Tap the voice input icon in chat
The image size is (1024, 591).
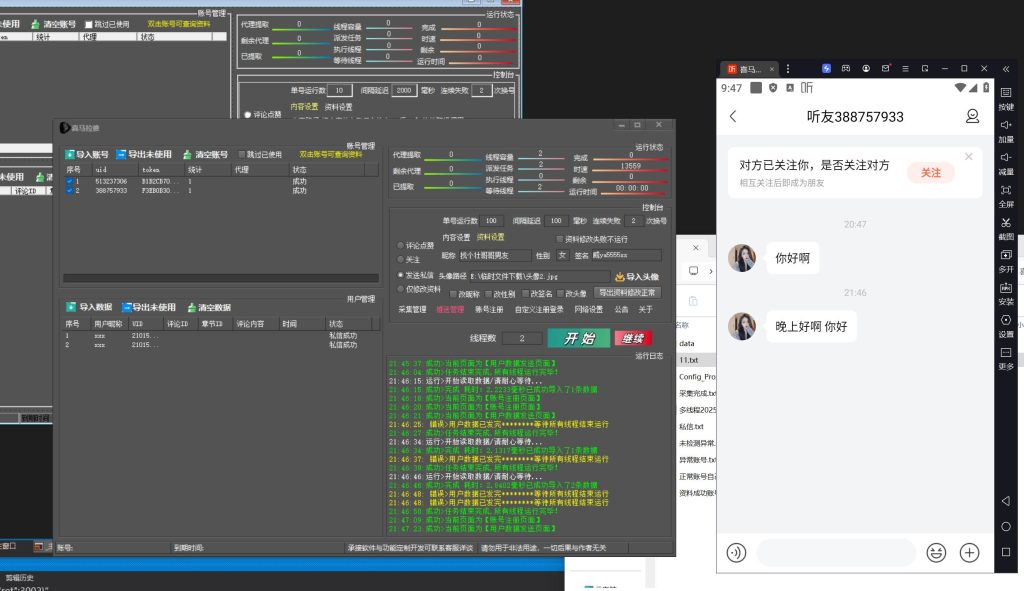pos(737,552)
